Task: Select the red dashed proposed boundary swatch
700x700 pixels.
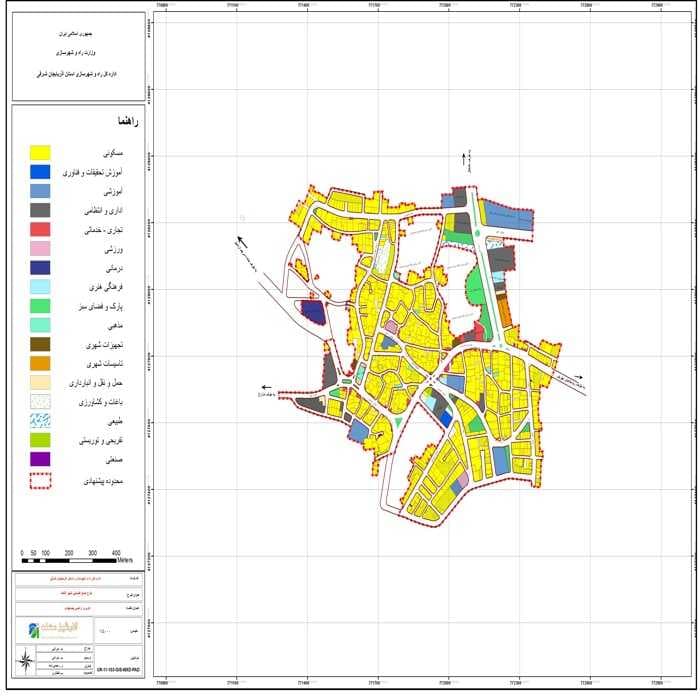Action: coord(41,481)
